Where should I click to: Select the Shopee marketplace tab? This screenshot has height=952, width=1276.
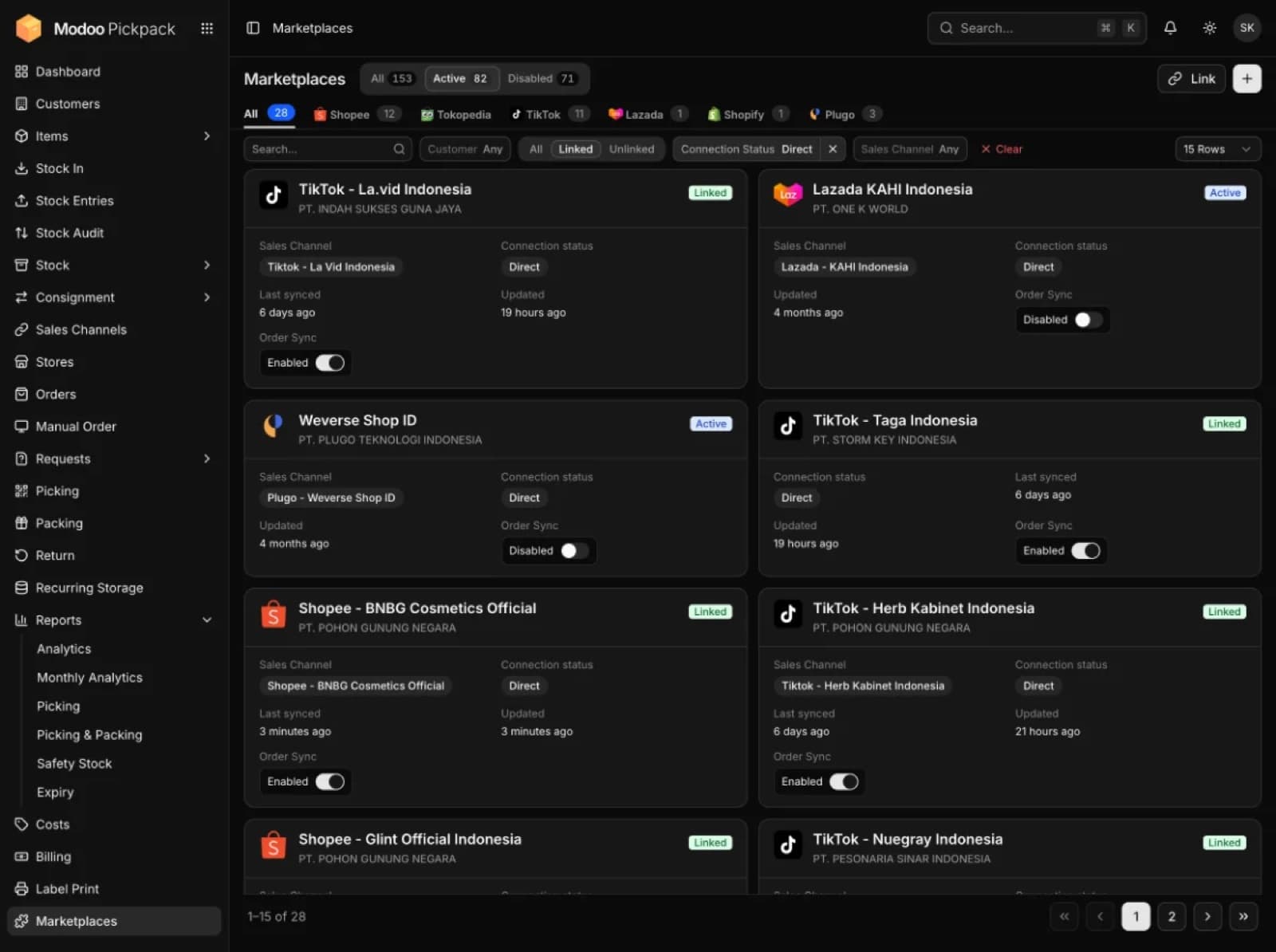coord(356,114)
